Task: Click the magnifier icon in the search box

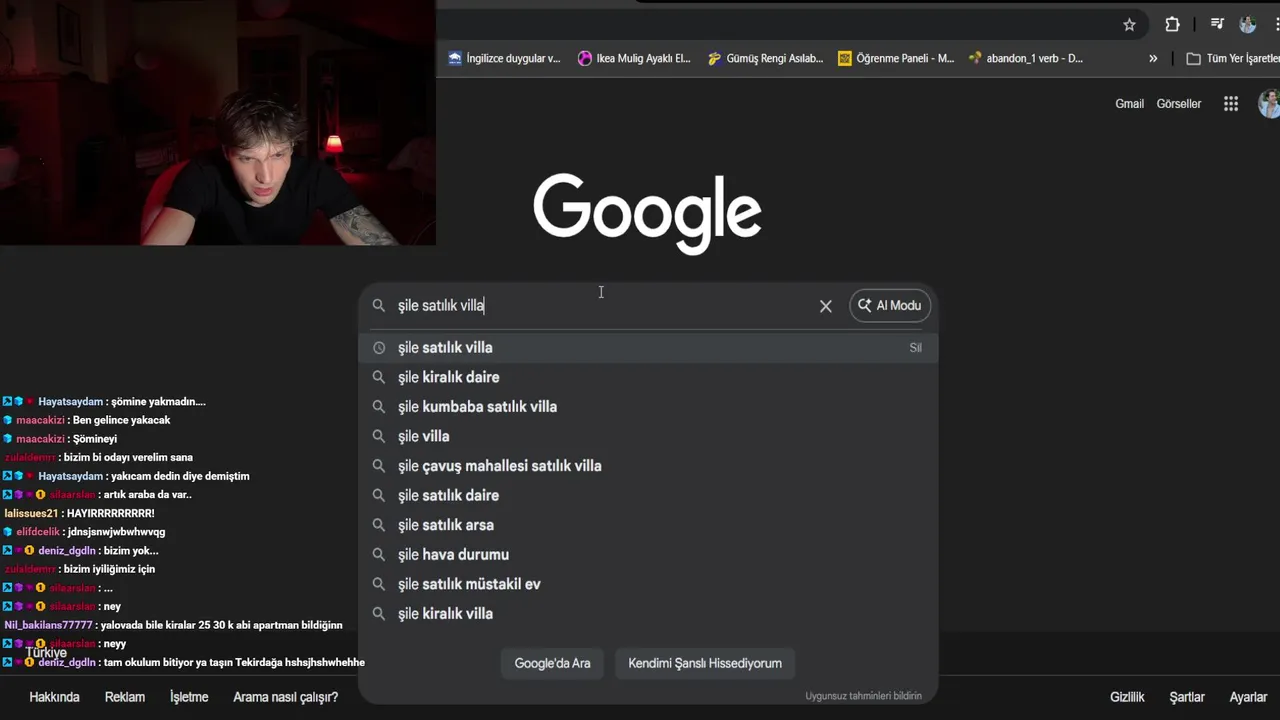Action: tap(379, 305)
